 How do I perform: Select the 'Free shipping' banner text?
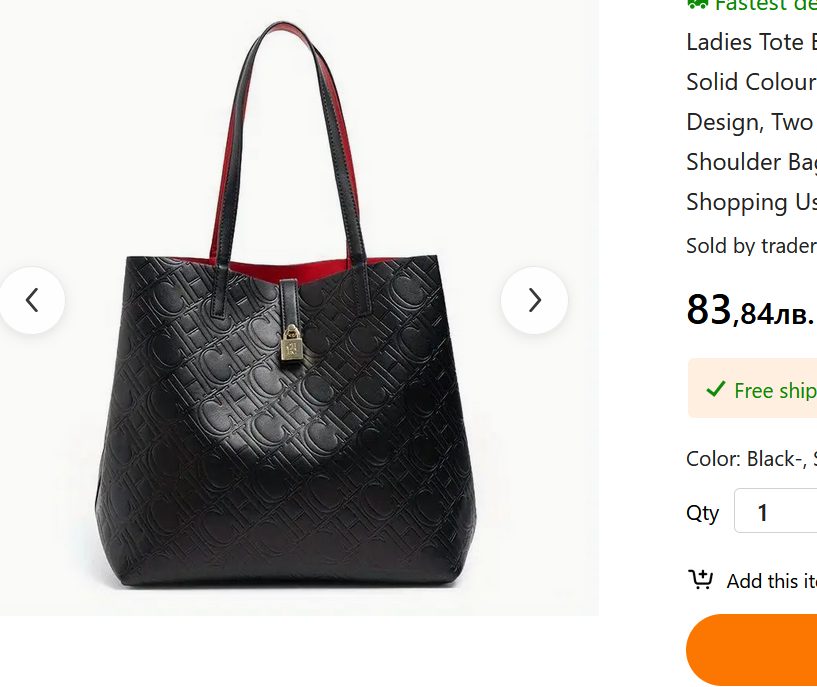pyautogui.click(x=775, y=390)
